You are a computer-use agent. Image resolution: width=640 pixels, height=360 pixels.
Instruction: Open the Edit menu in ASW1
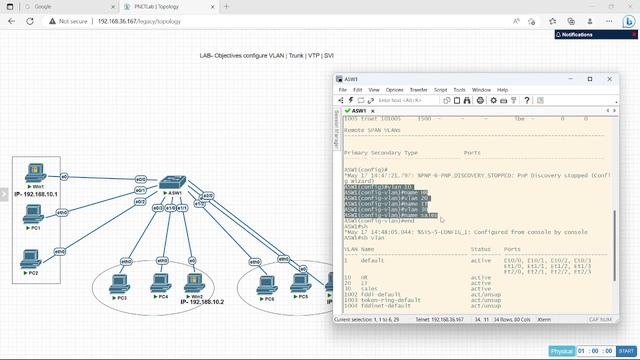(358, 90)
